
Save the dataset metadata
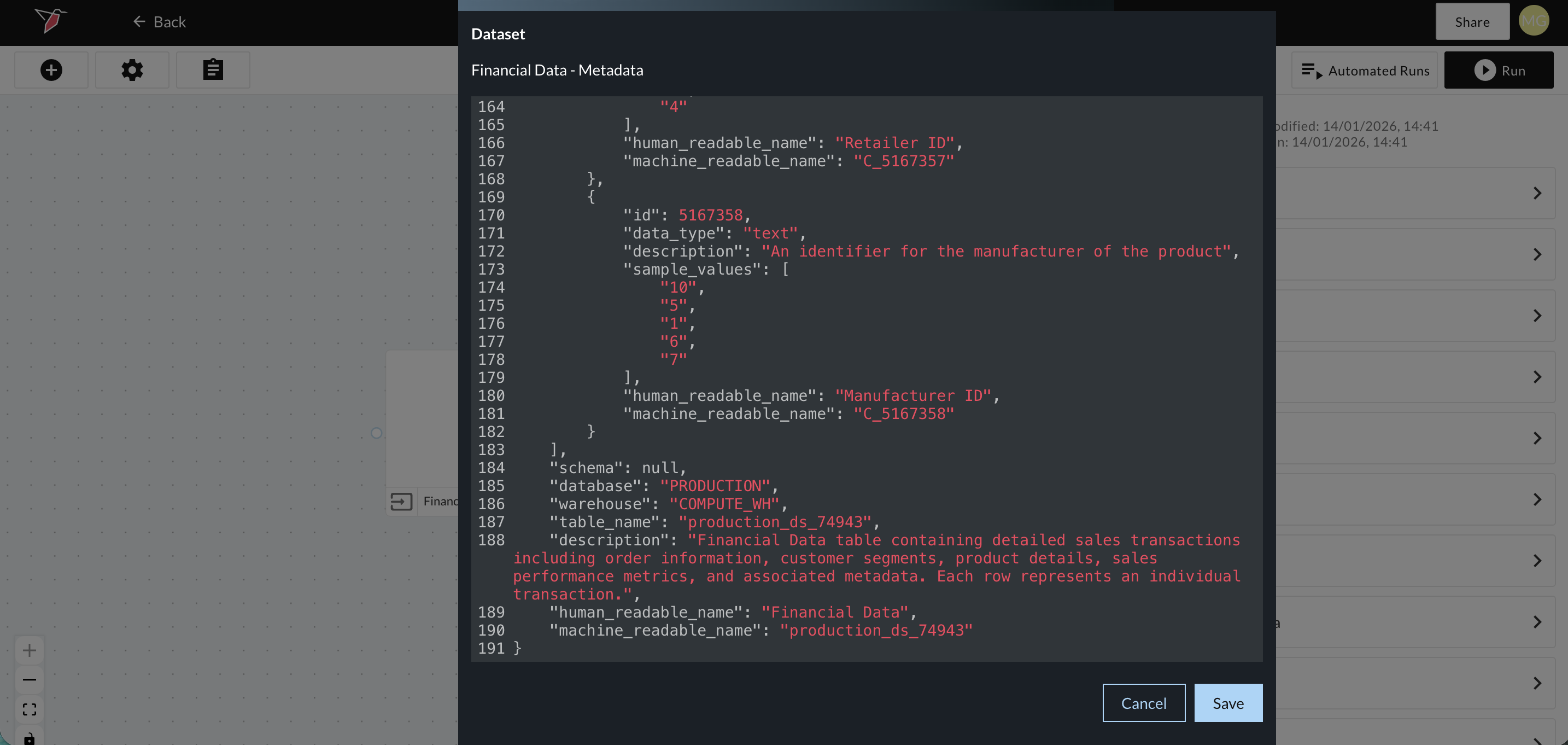[1228, 703]
